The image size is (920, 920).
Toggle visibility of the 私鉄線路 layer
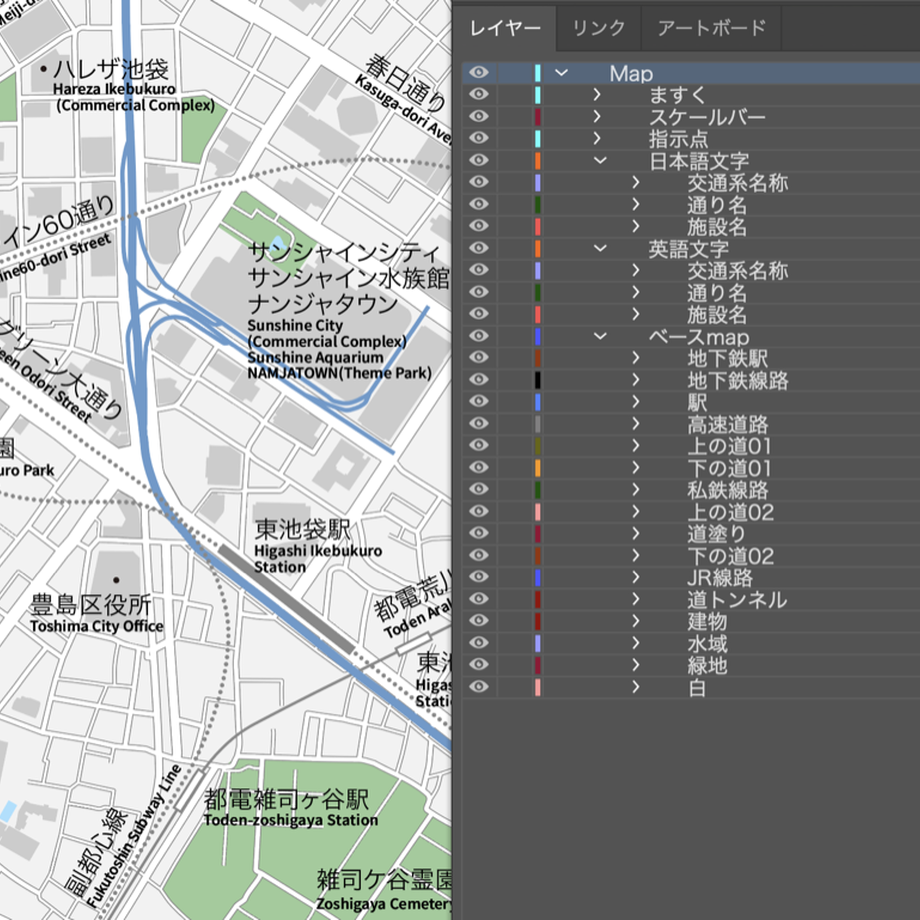(x=479, y=489)
